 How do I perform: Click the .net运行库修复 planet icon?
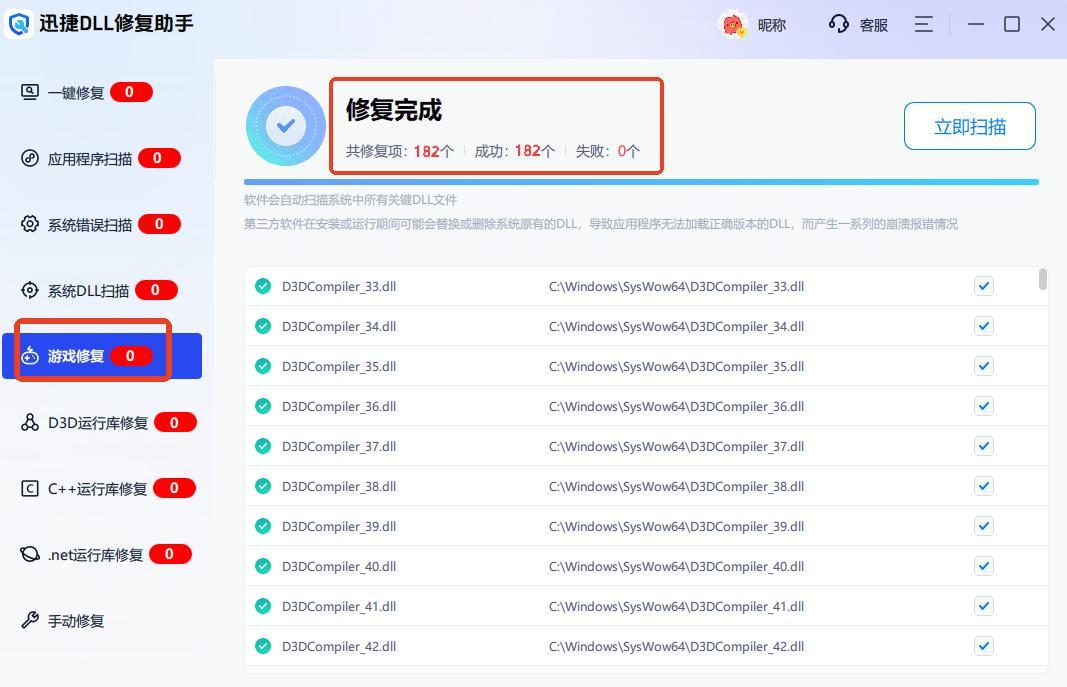pos(30,554)
